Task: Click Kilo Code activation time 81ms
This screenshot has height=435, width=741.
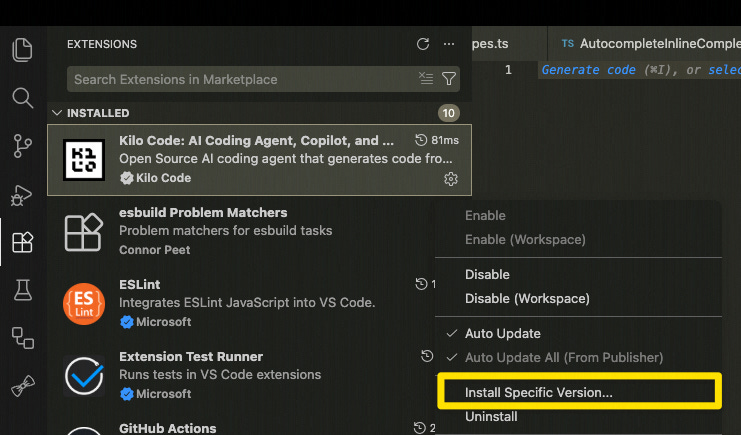Action: (x=437, y=140)
